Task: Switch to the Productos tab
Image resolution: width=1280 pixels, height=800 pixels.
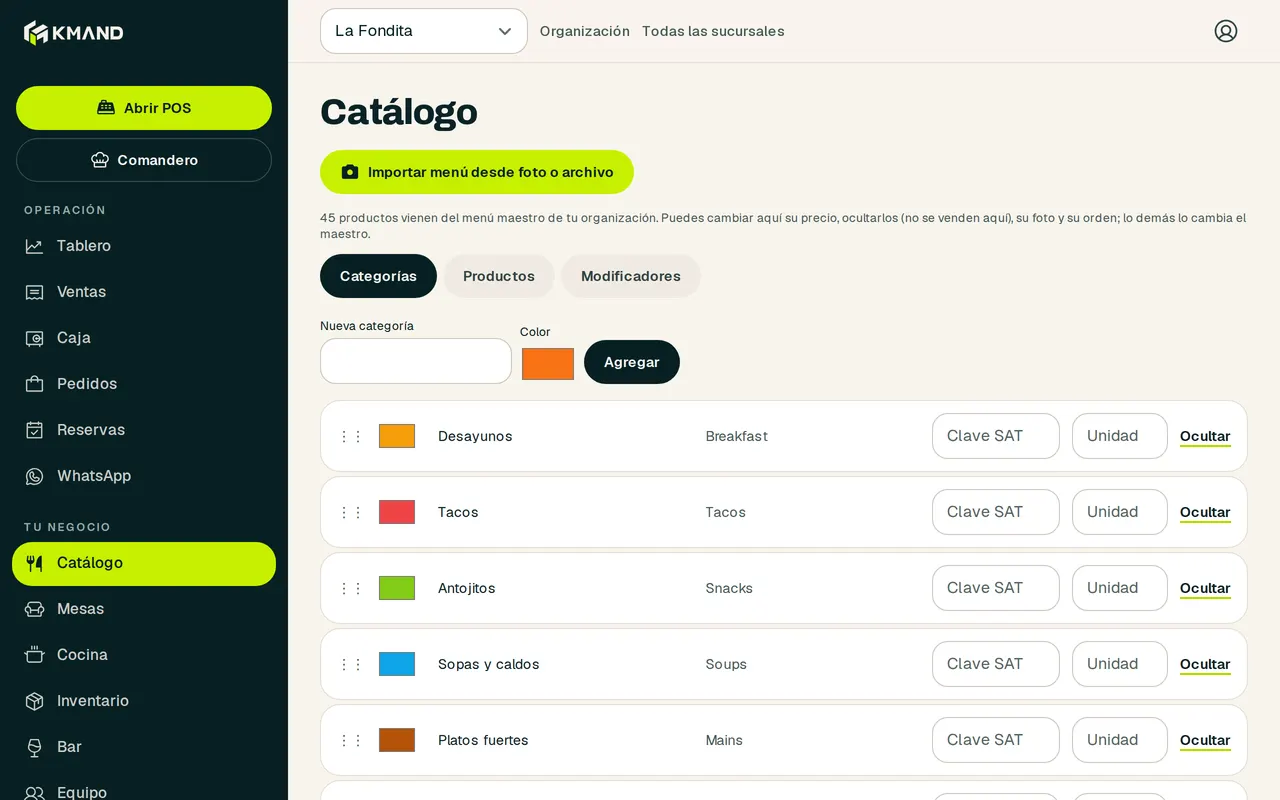Action: tap(499, 276)
